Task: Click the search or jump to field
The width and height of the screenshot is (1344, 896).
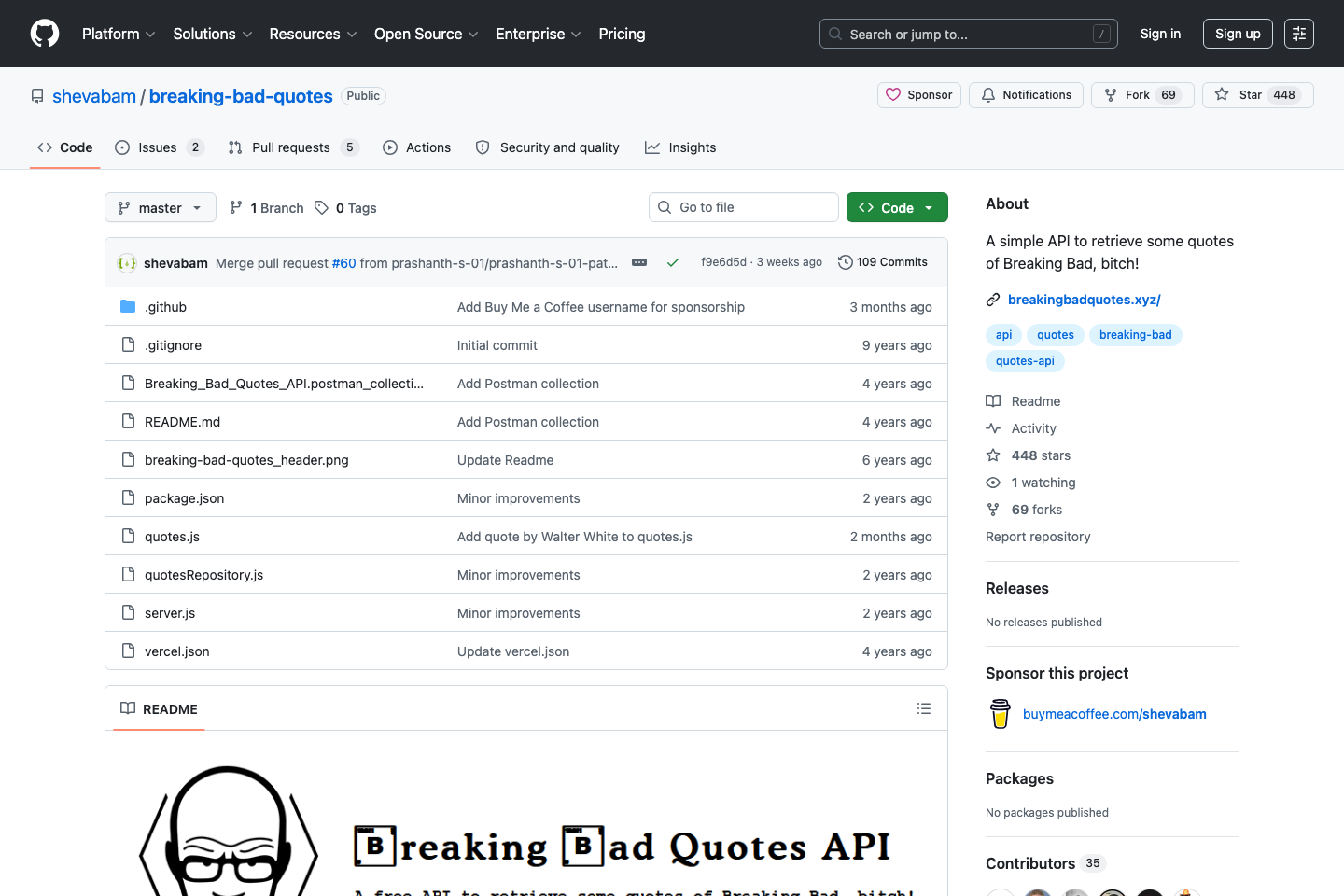Action: [968, 34]
